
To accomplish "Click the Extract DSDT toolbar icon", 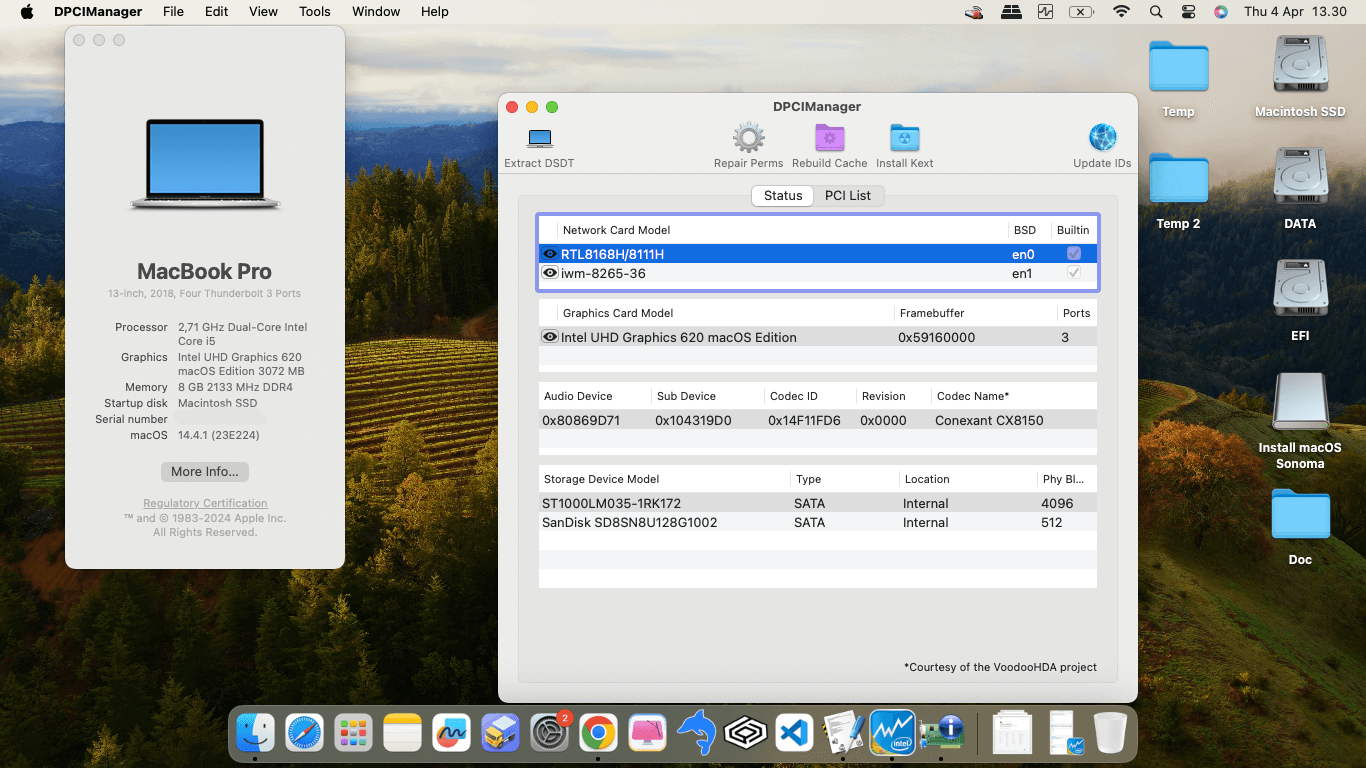I will [539, 140].
